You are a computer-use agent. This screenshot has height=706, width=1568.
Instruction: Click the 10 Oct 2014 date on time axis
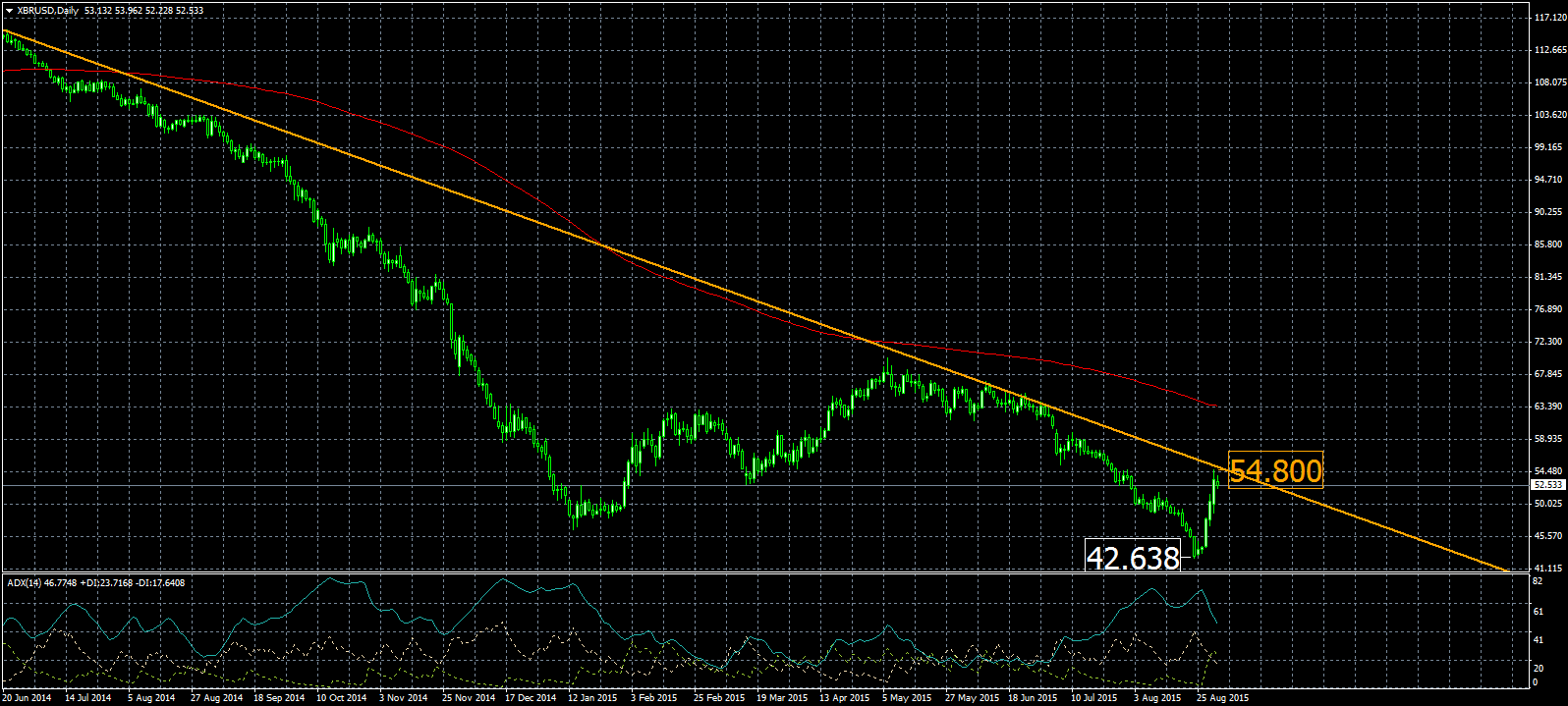341,698
